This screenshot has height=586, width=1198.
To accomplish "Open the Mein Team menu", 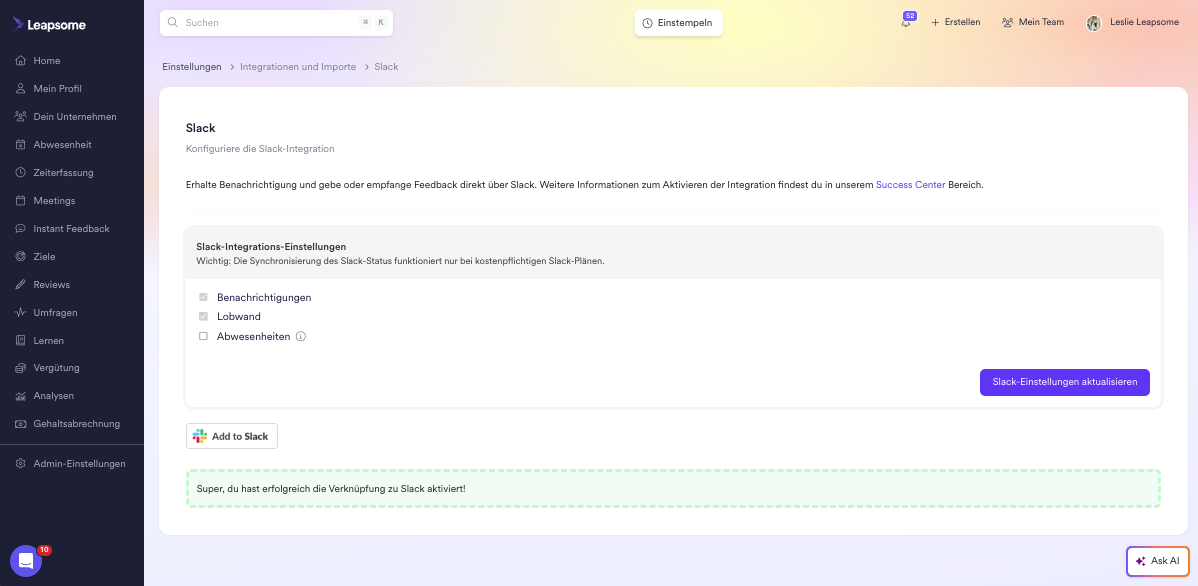I will pos(1032,22).
